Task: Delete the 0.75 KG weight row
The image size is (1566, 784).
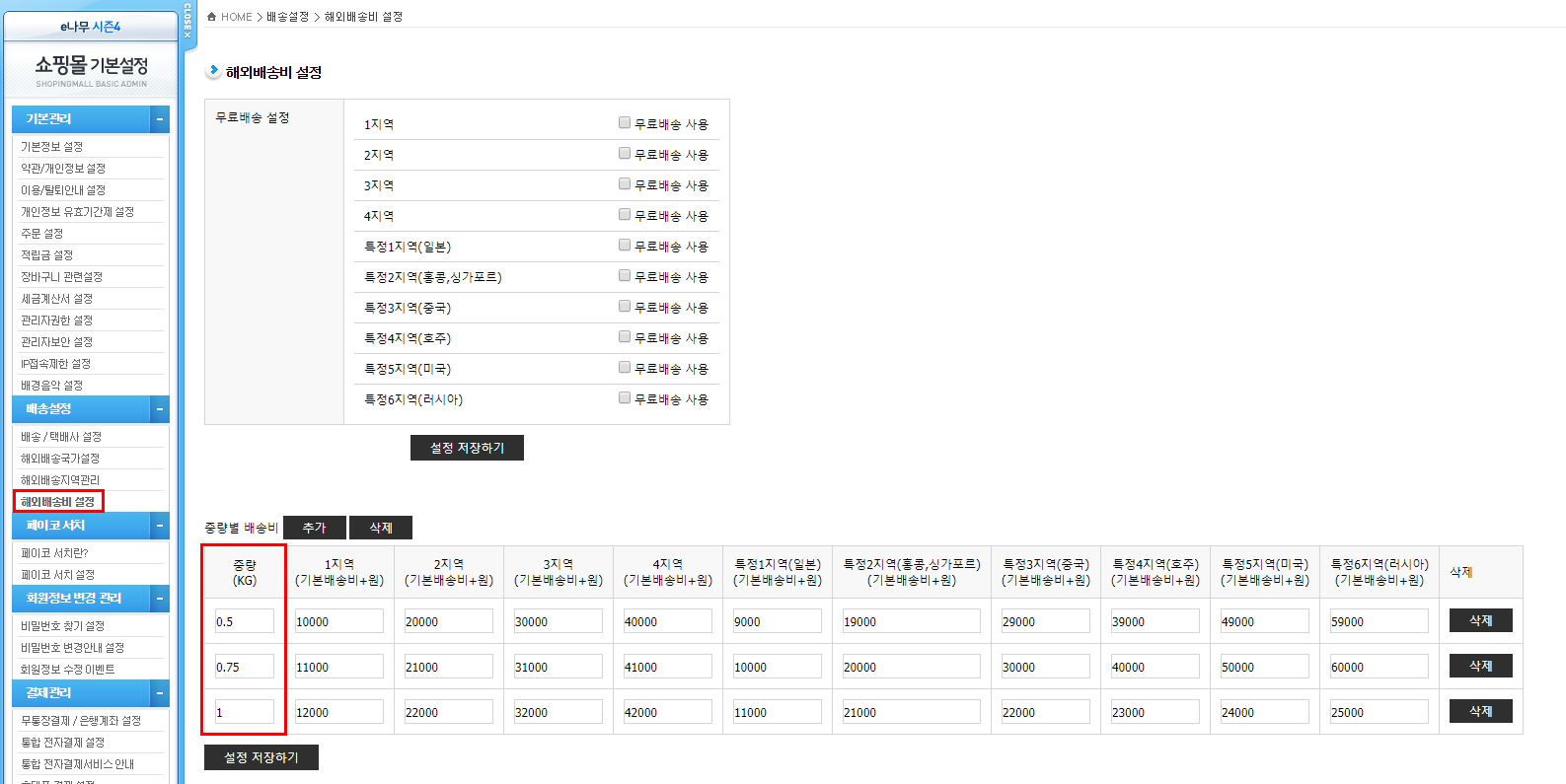Action: pyautogui.click(x=1480, y=666)
